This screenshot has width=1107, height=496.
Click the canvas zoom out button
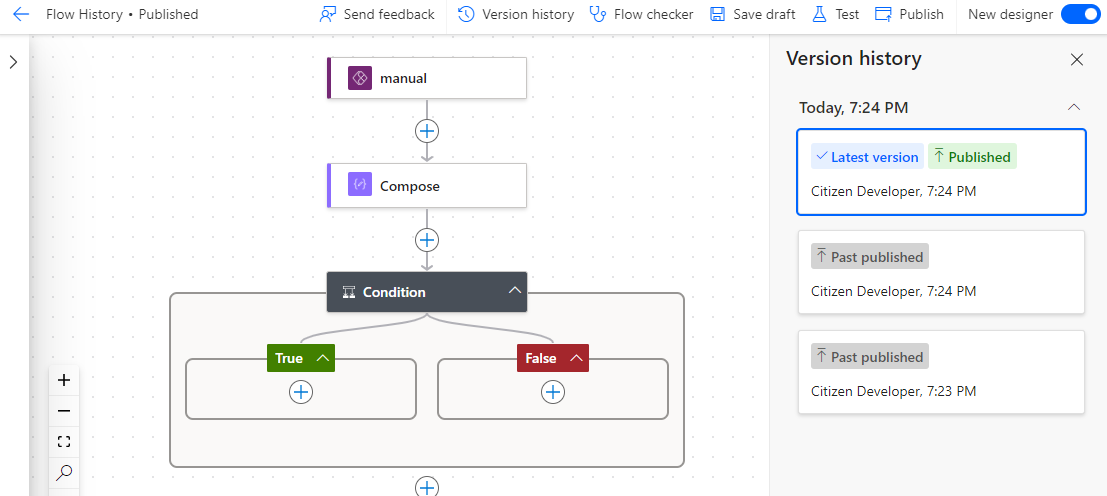[x=64, y=411]
